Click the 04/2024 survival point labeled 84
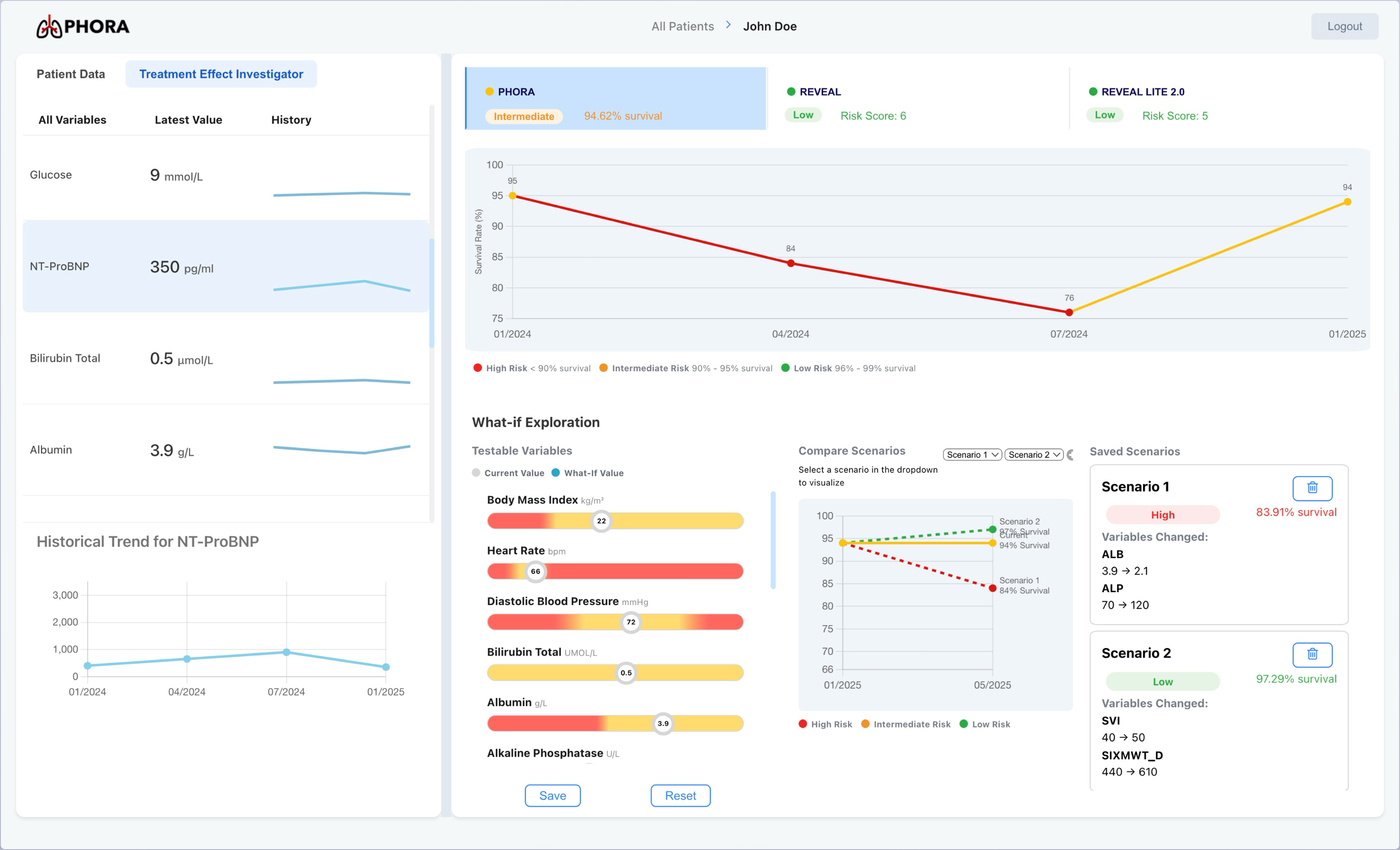This screenshot has height=850, width=1400. pos(790,263)
